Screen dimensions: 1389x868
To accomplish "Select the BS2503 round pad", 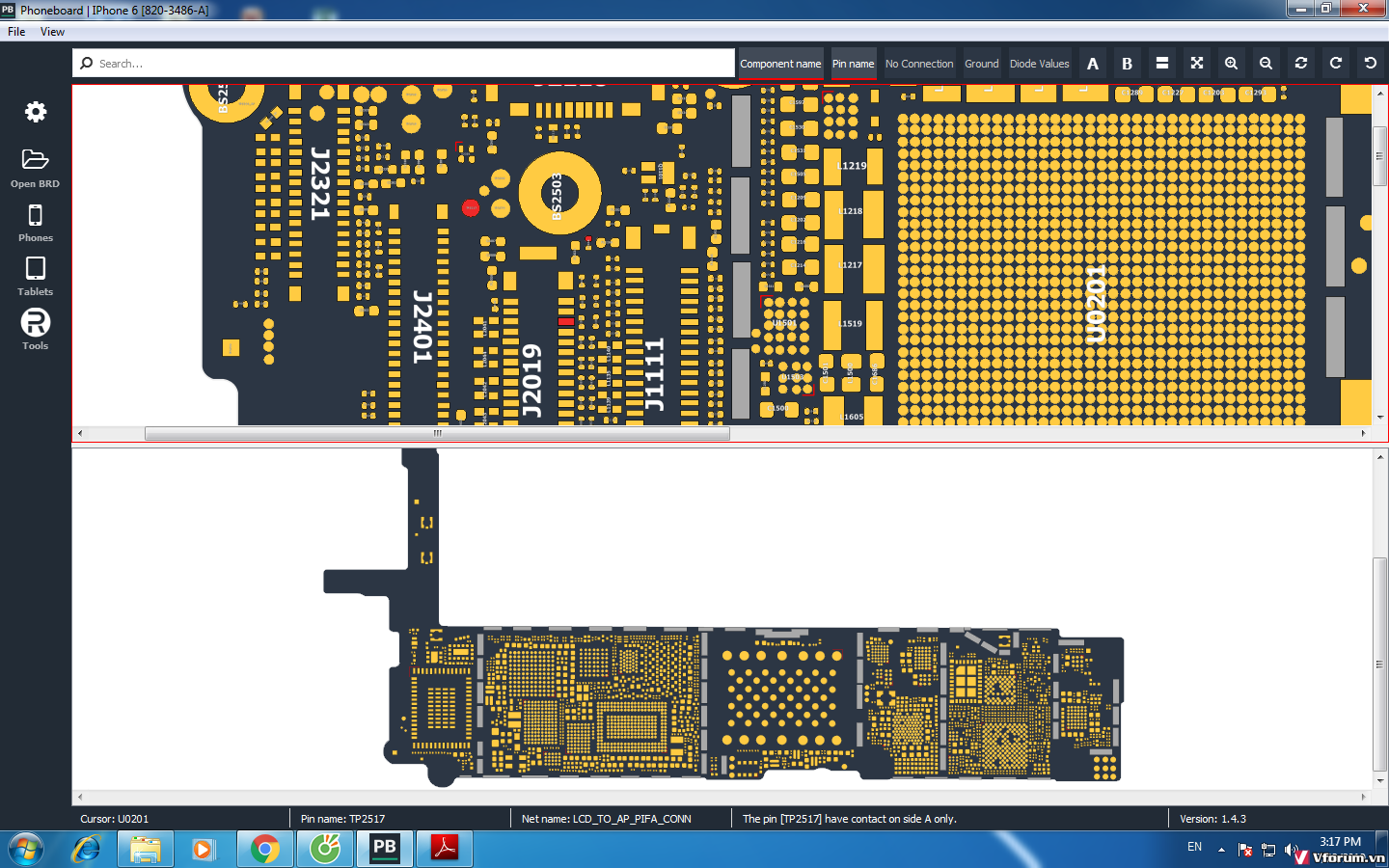I will pos(559,194).
